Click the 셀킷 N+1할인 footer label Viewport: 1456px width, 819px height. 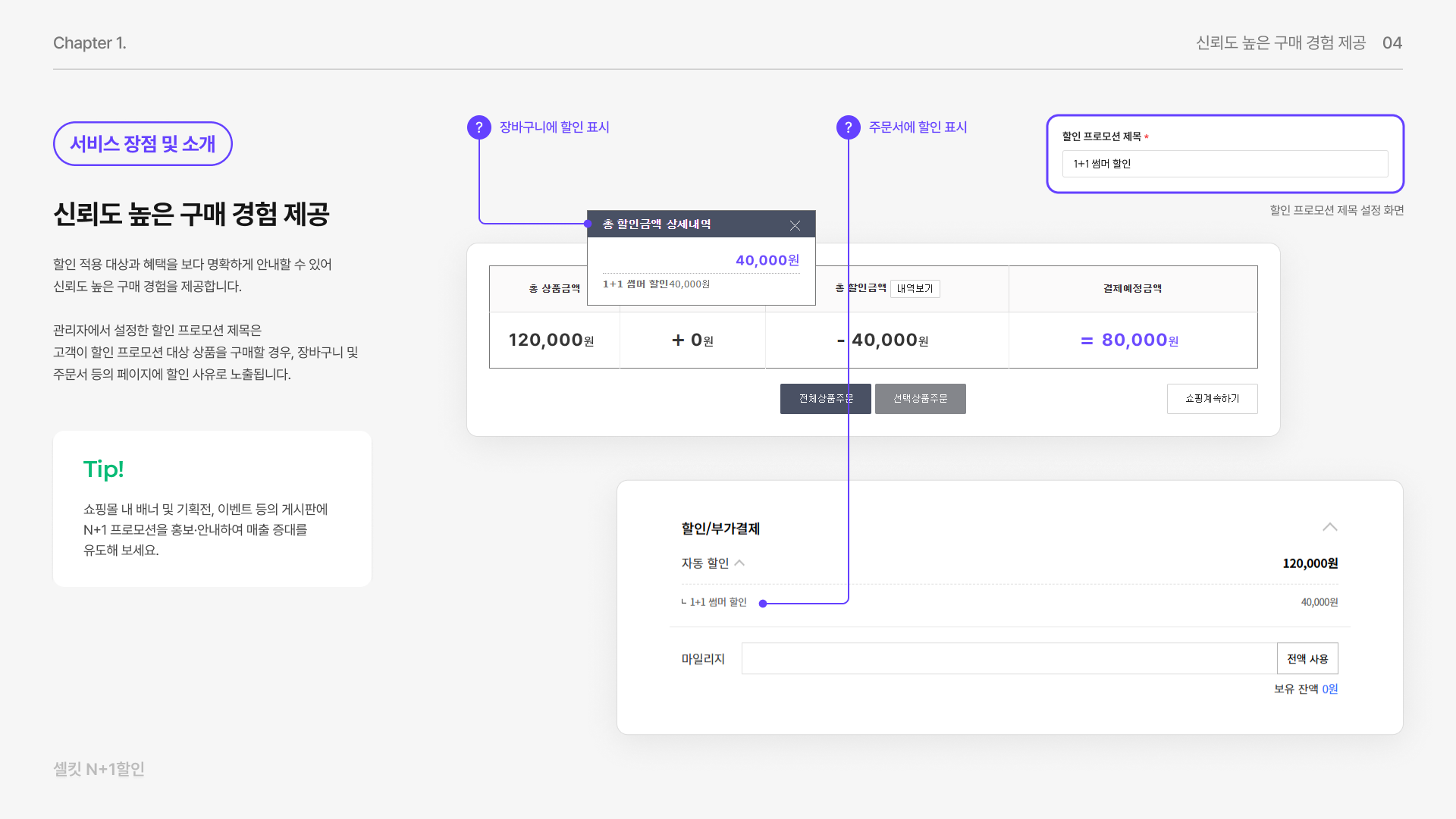99,769
